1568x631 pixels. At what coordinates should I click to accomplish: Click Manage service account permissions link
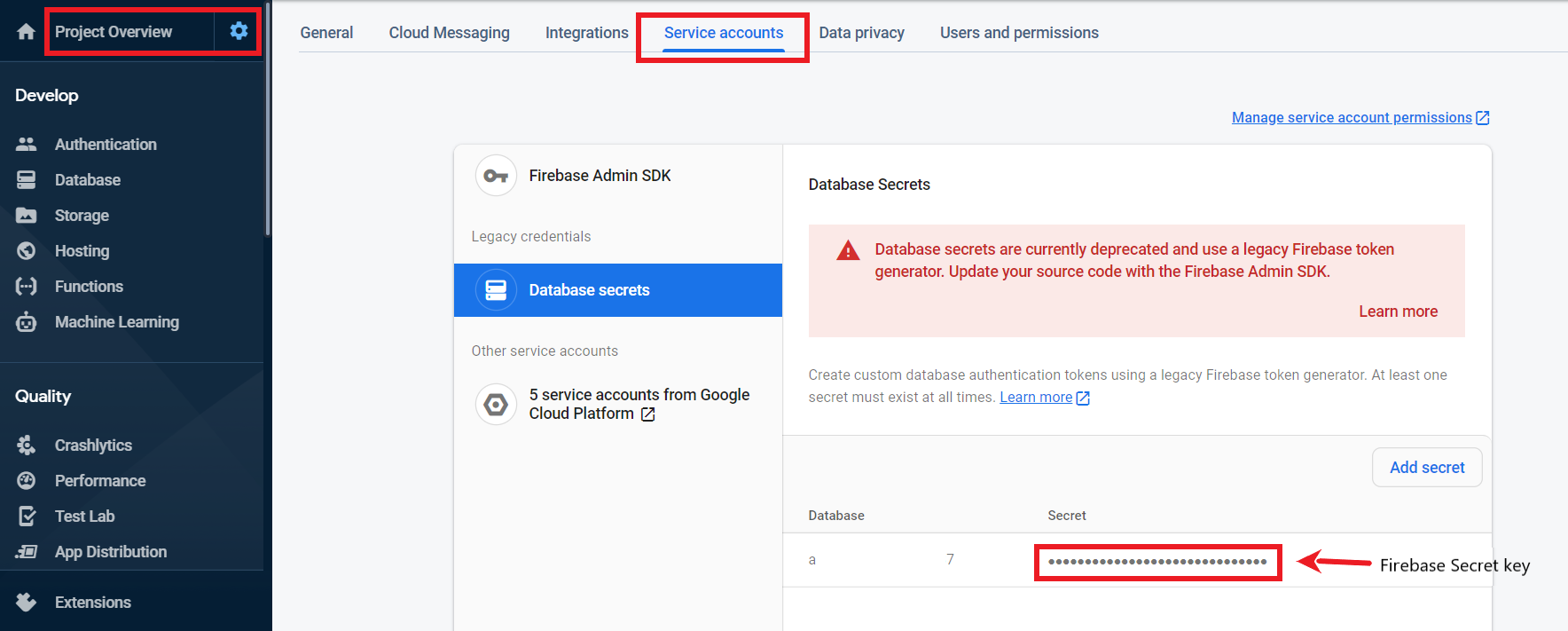click(1352, 117)
